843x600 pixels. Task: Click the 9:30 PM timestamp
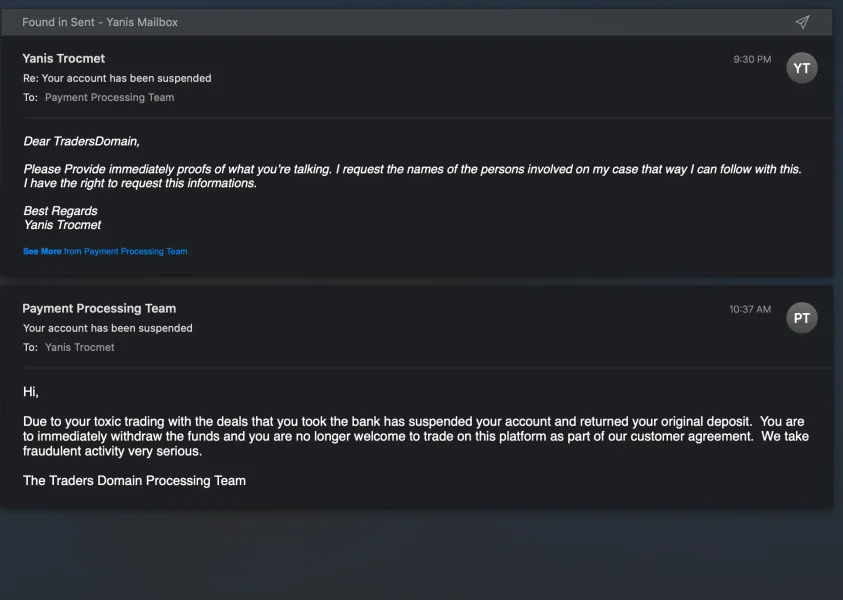[752, 60]
